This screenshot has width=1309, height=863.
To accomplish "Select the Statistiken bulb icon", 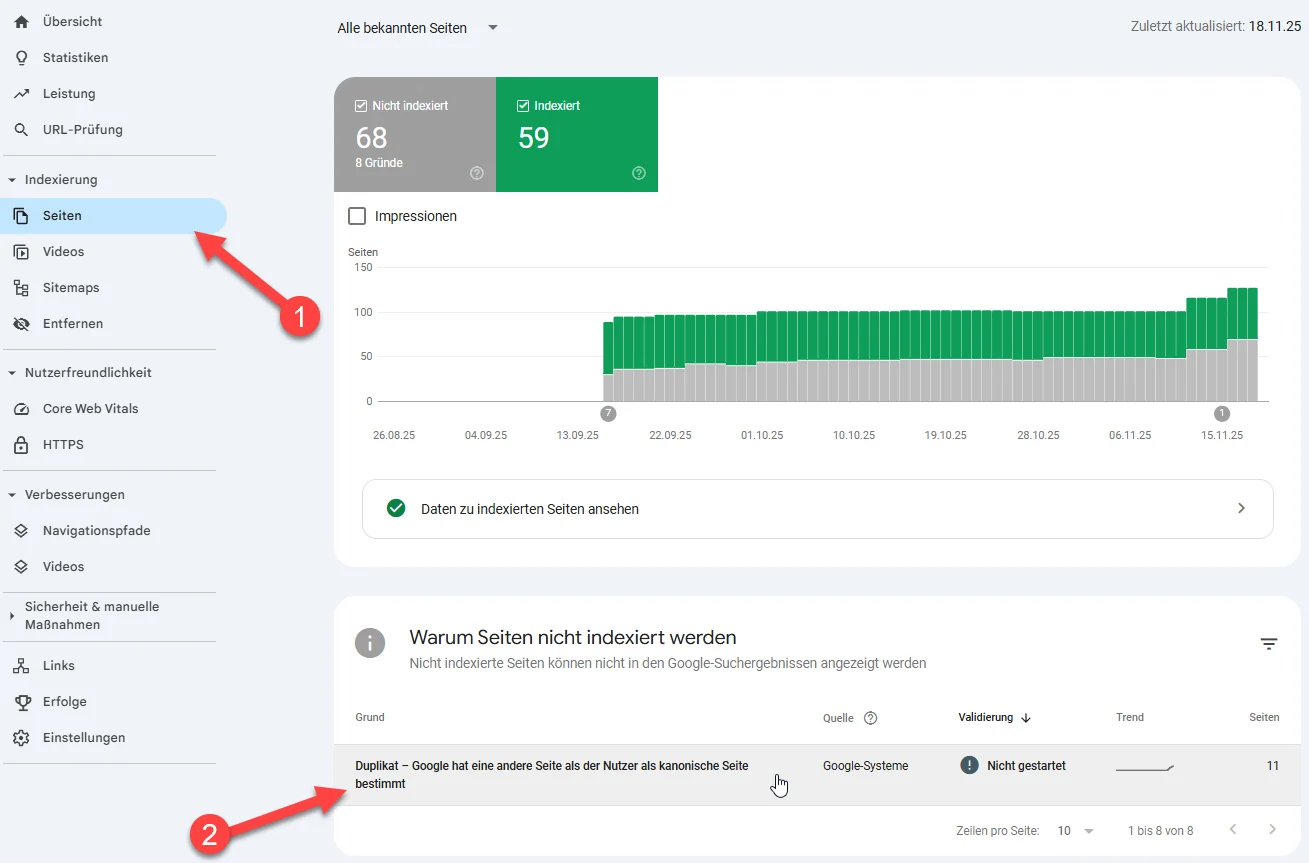I will coord(20,57).
